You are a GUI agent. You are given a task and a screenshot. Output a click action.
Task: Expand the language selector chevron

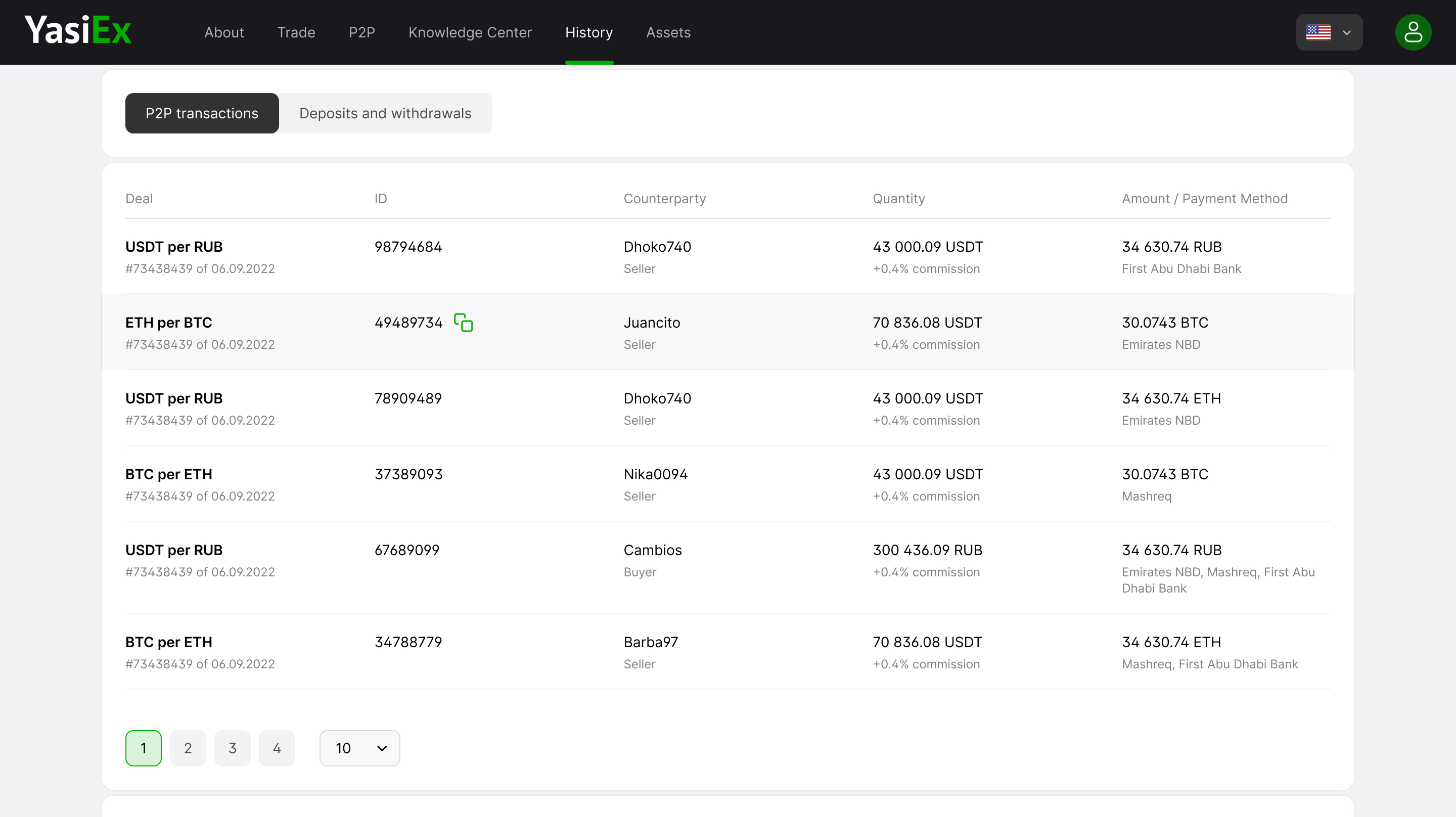(1346, 33)
